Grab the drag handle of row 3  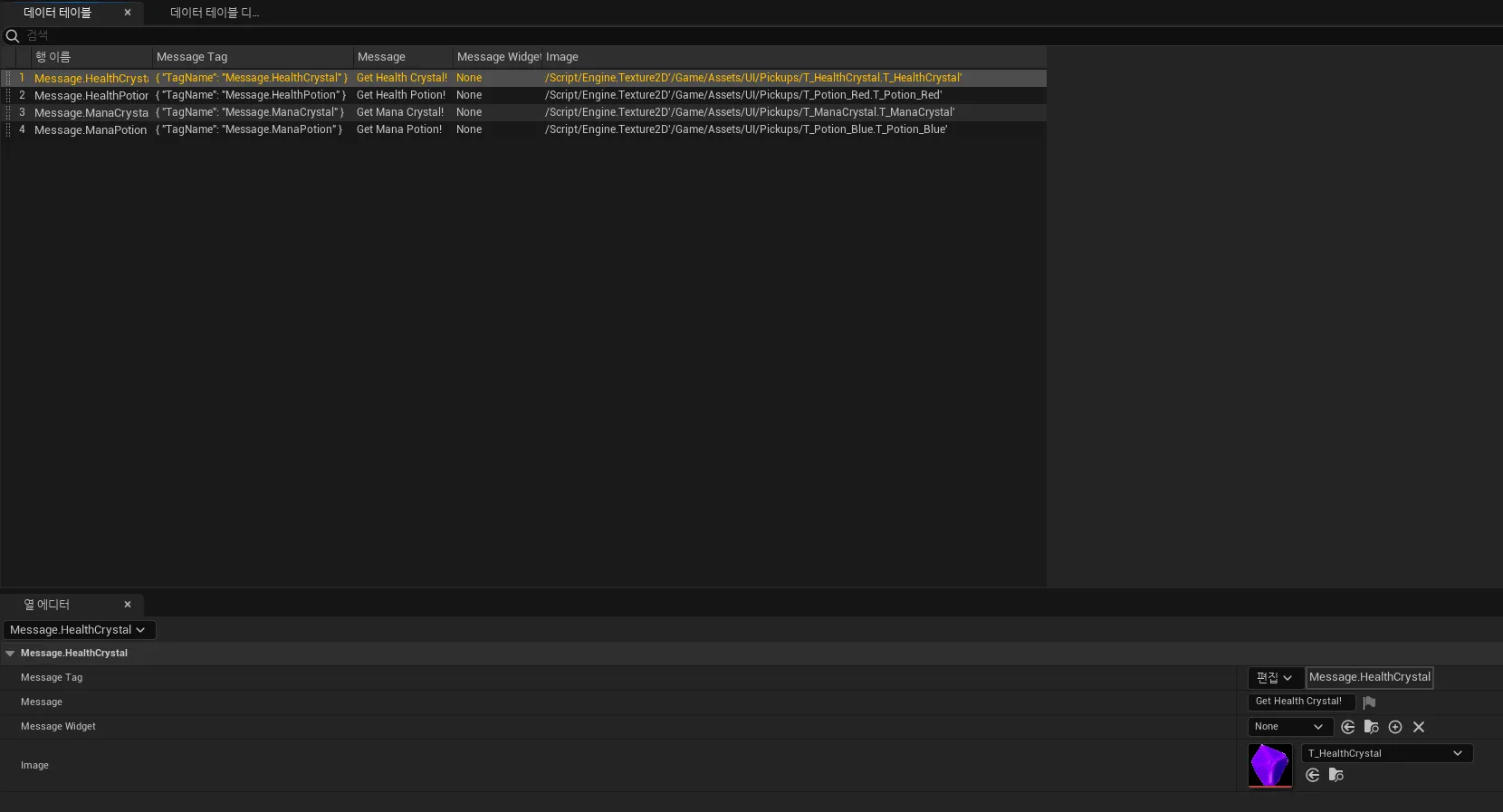8,112
